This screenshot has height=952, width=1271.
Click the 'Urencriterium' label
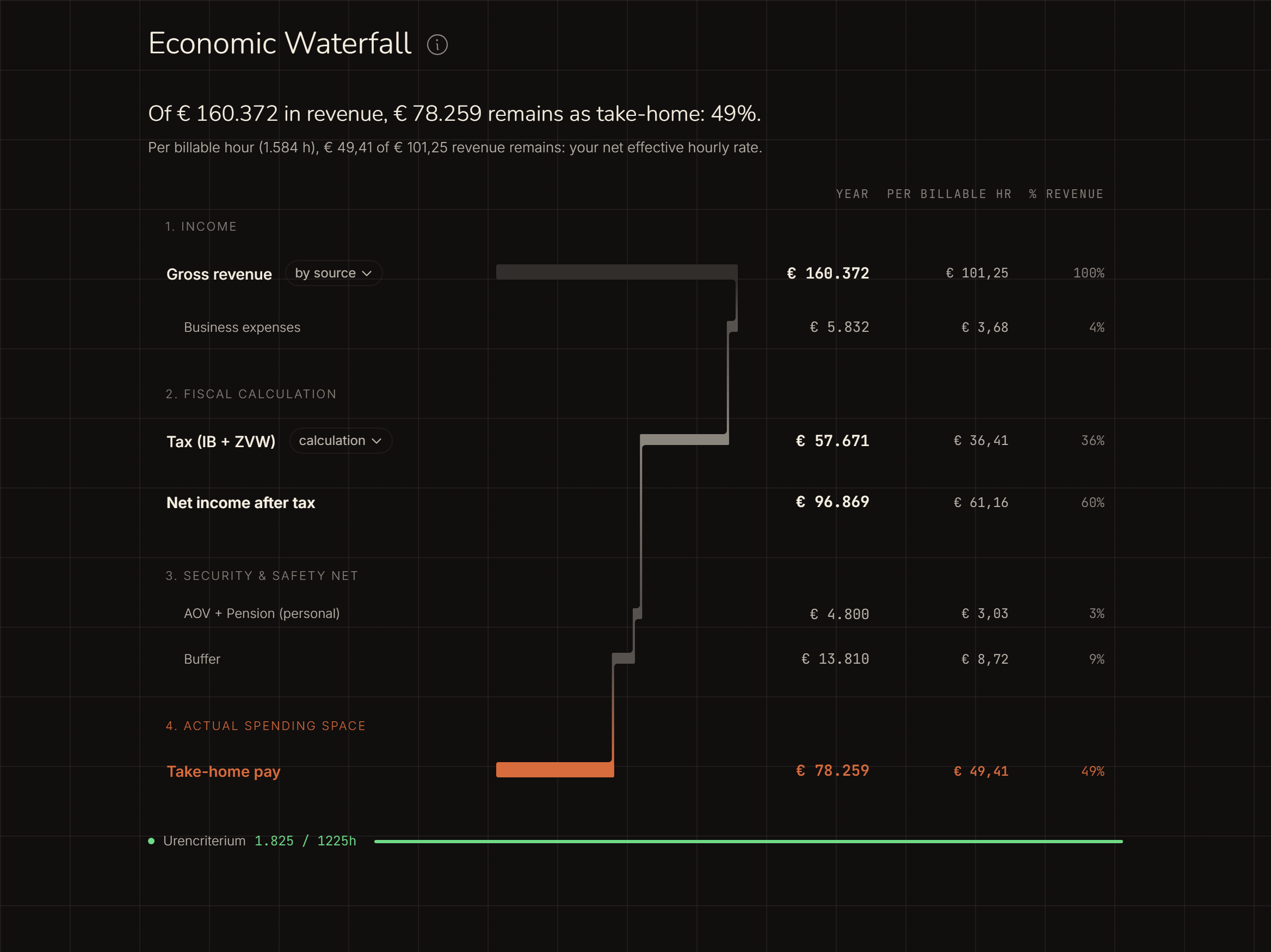coord(204,841)
